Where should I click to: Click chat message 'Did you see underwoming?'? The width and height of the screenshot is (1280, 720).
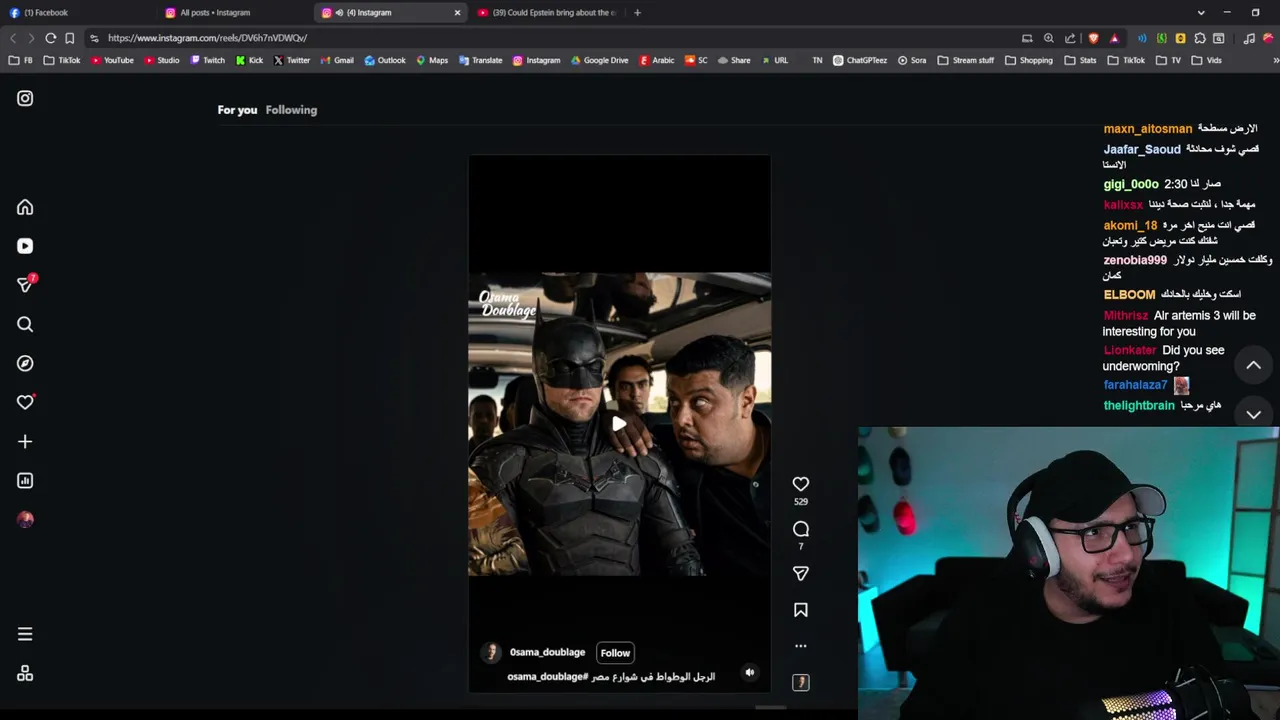(x=1163, y=358)
